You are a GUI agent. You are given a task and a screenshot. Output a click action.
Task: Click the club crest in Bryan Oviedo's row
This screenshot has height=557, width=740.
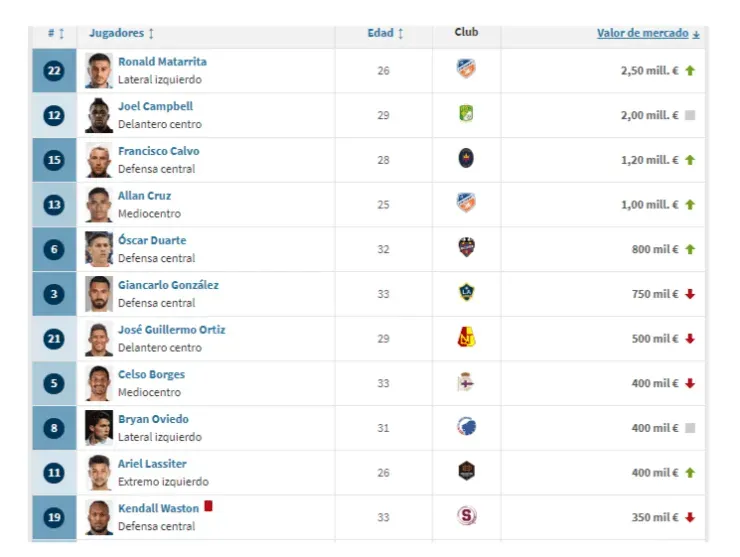click(x=465, y=427)
